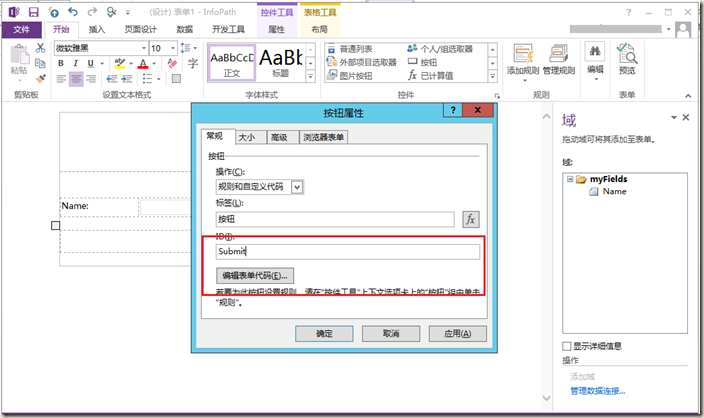Open the bullet list dropdown arrow
704x418 pixels.
click(158, 79)
